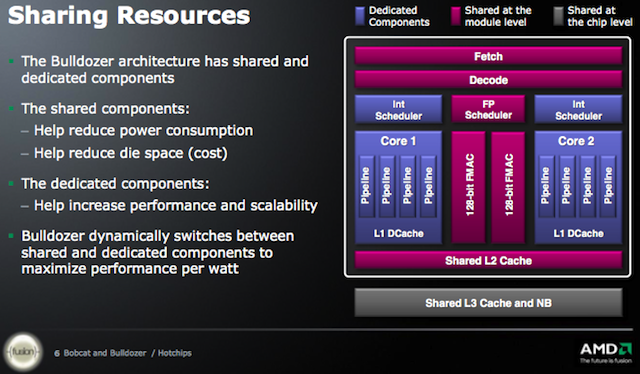Click the Shared L3 Cache and NB bar
The image size is (640, 374).
tap(488, 303)
